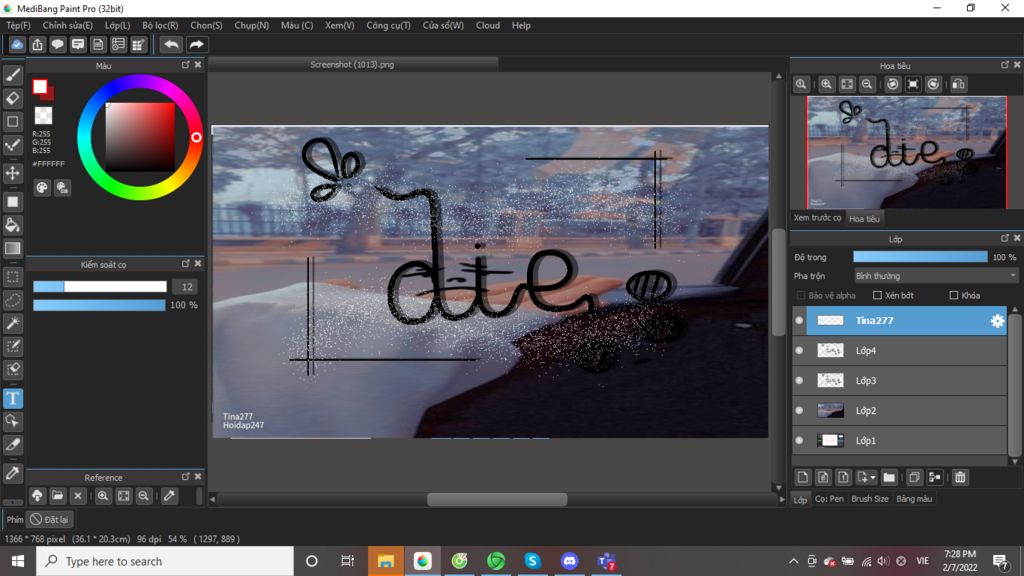
Task: Select the Eraser tool in the left toolbar
Action: click(x=13, y=99)
